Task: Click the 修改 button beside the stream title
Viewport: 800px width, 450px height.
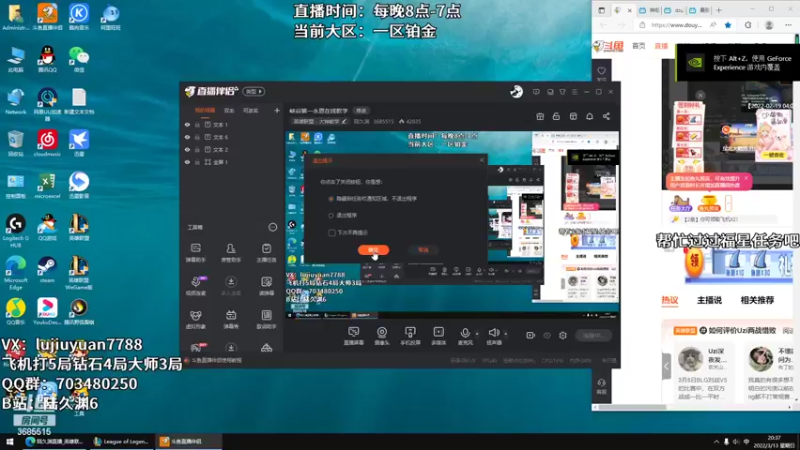Action: 361,111
